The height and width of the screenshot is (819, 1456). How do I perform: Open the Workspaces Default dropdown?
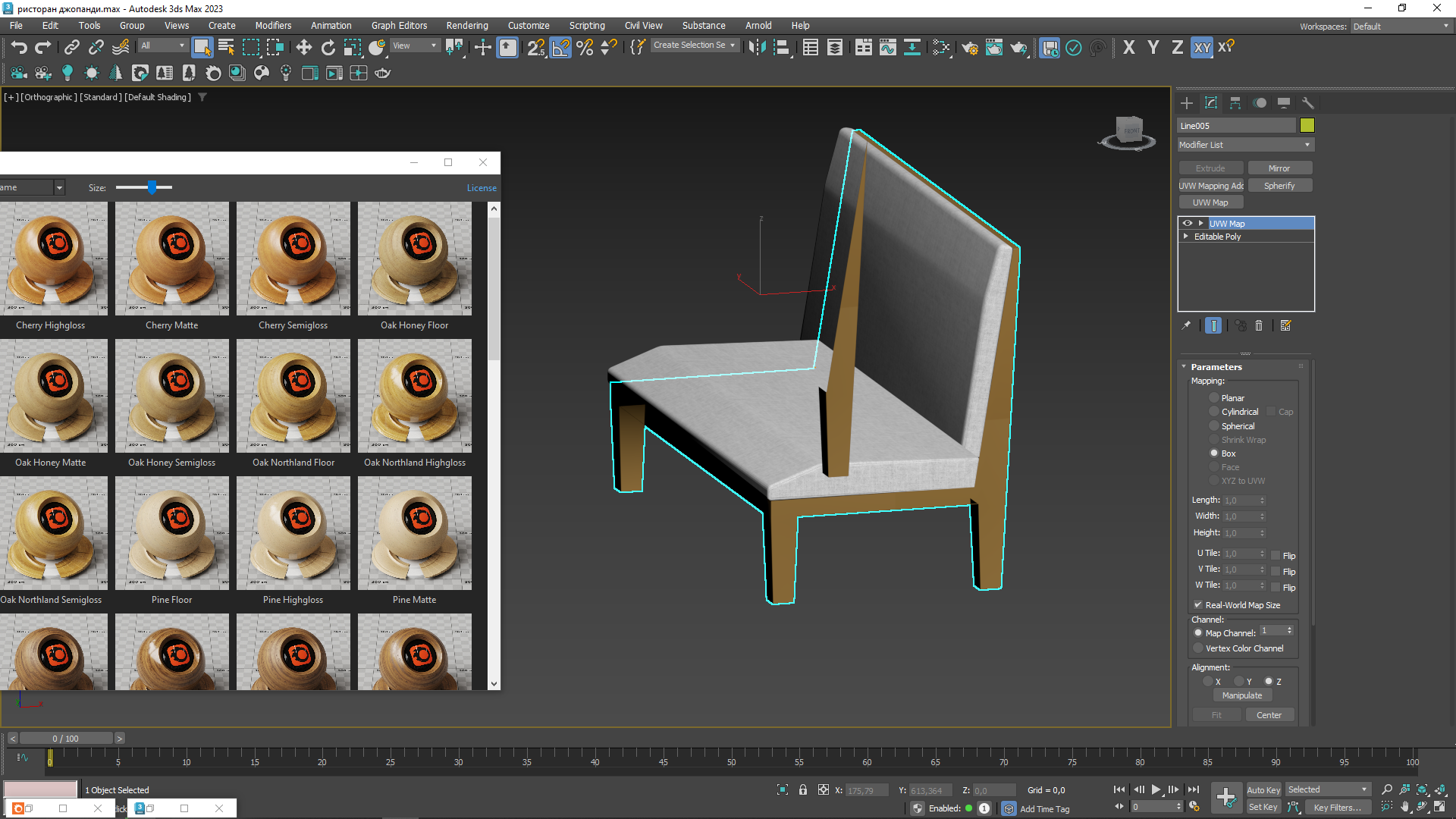pyautogui.click(x=1401, y=27)
